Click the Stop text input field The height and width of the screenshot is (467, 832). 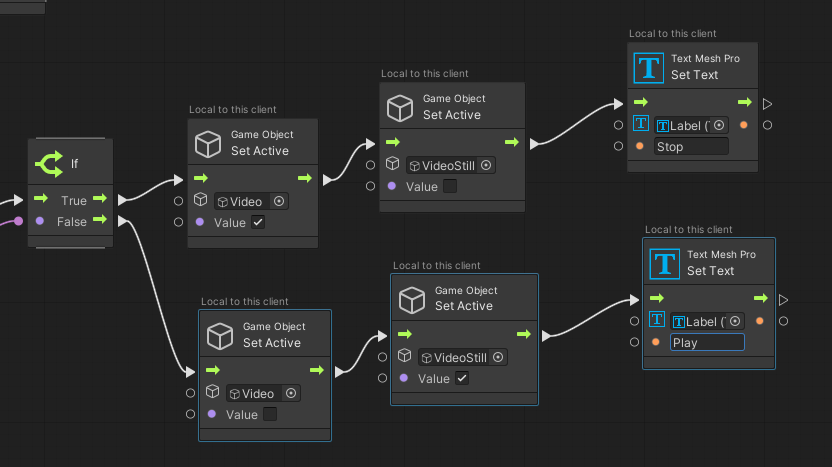pos(691,146)
